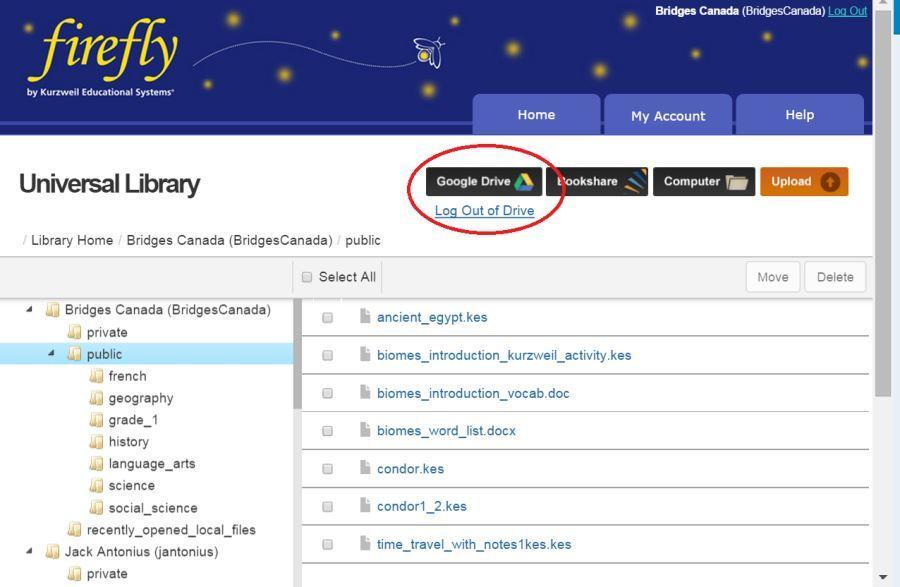
Task: Tick the checkbox for biomes_word_list.docx
Action: tap(327, 431)
